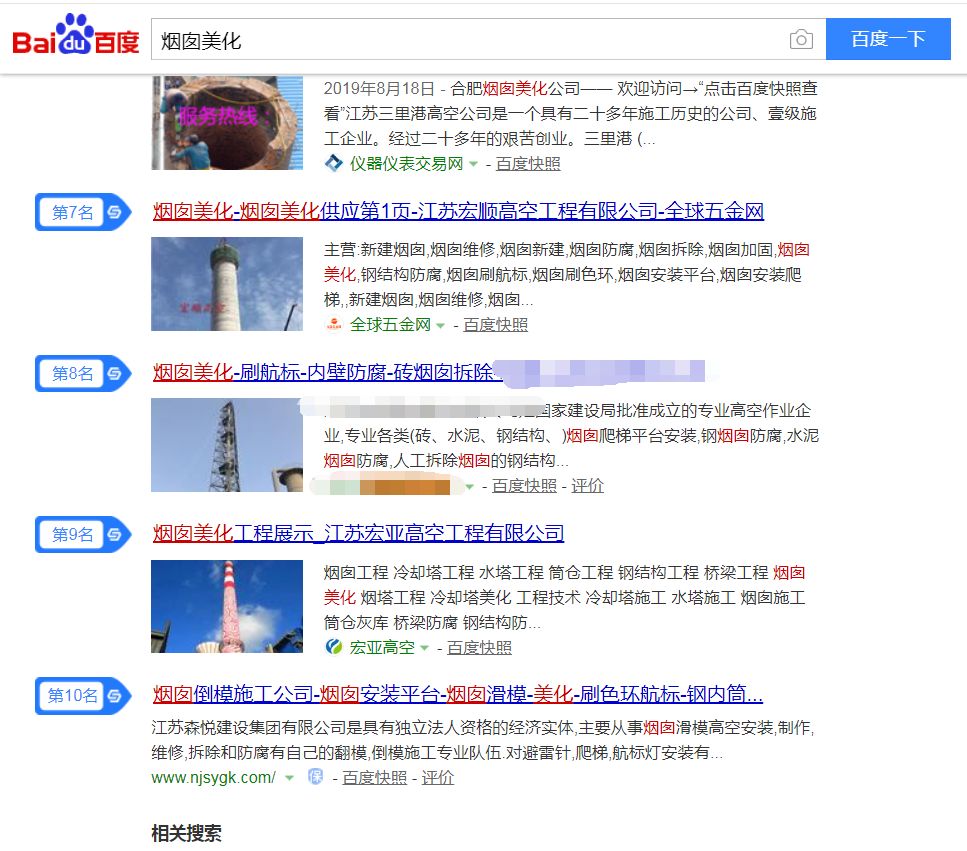
Task: Click 评价 link on njsygk.com result
Action: (x=437, y=778)
